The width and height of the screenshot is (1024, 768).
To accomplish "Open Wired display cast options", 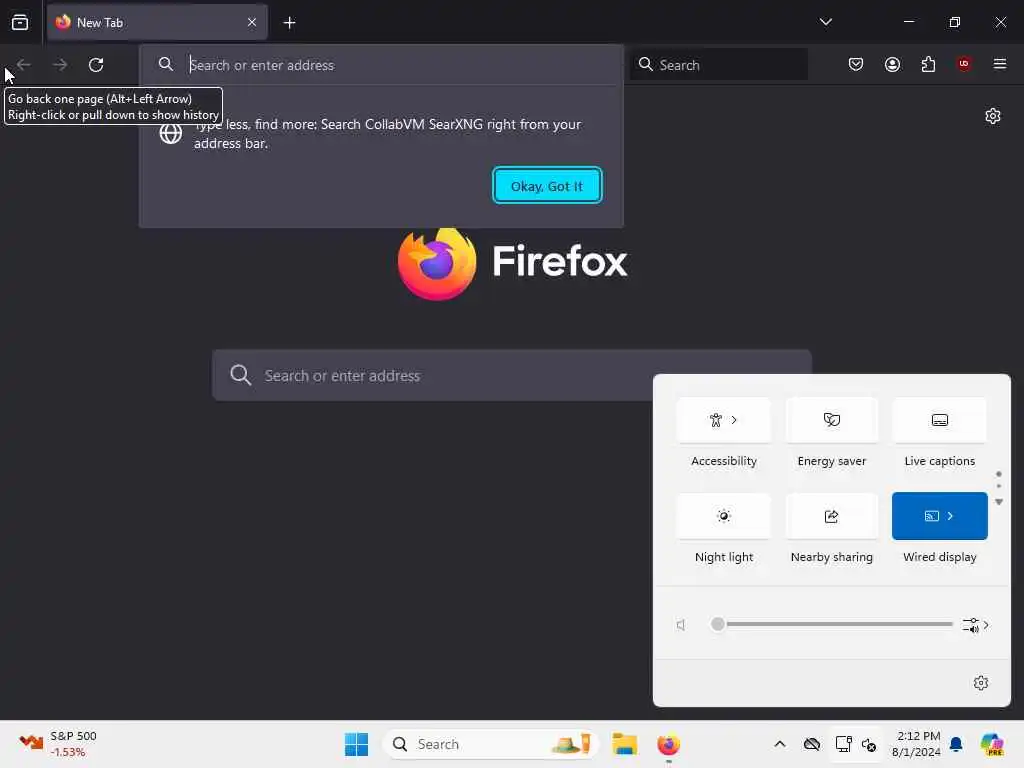I will tap(940, 516).
